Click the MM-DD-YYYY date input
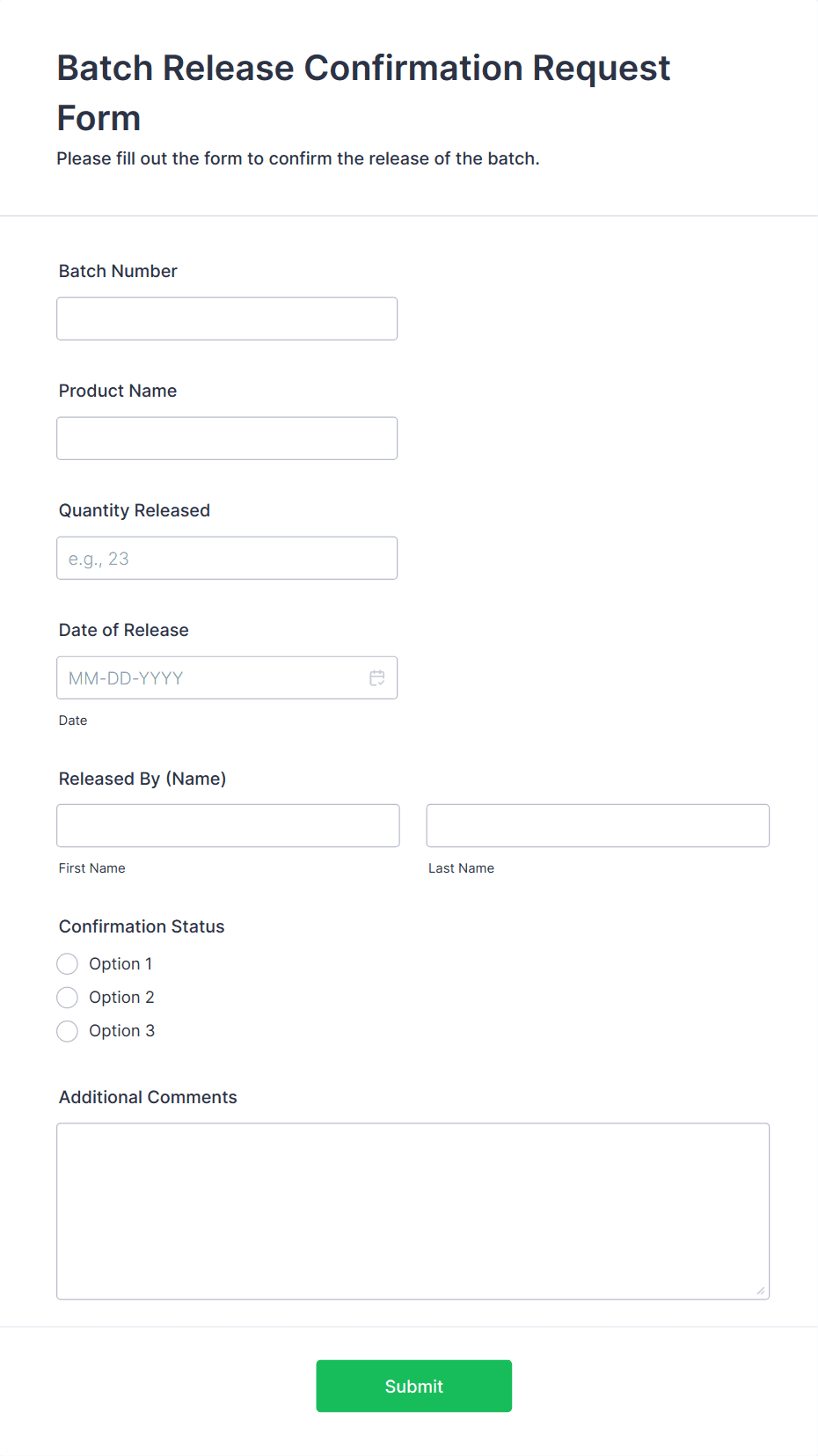The height and width of the screenshot is (1456, 818). (211, 678)
